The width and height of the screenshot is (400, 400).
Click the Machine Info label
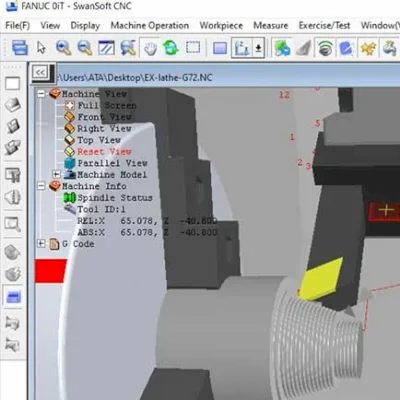94,186
